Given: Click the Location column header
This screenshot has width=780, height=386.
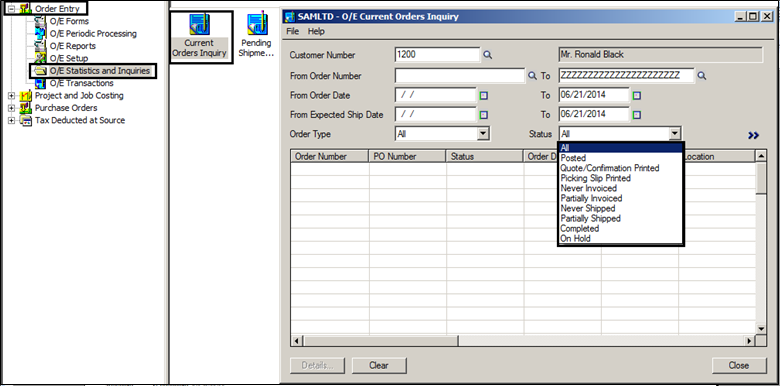Looking at the screenshot, I should point(719,156).
